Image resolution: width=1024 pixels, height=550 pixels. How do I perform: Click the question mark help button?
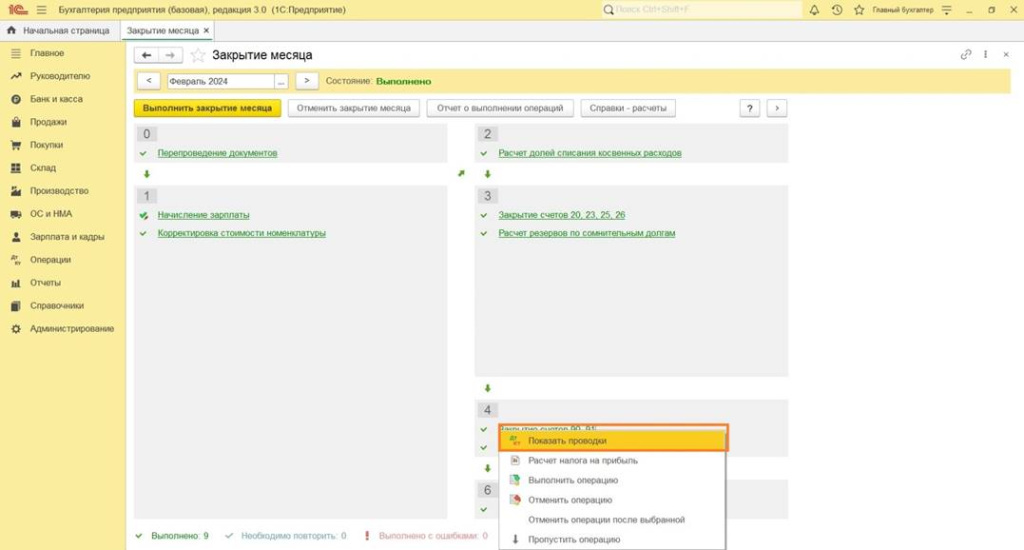click(x=750, y=108)
